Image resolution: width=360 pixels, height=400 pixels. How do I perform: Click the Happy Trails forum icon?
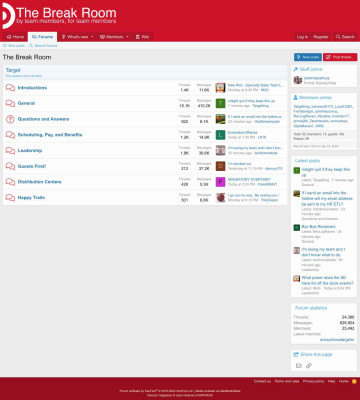pyautogui.click(x=10, y=197)
